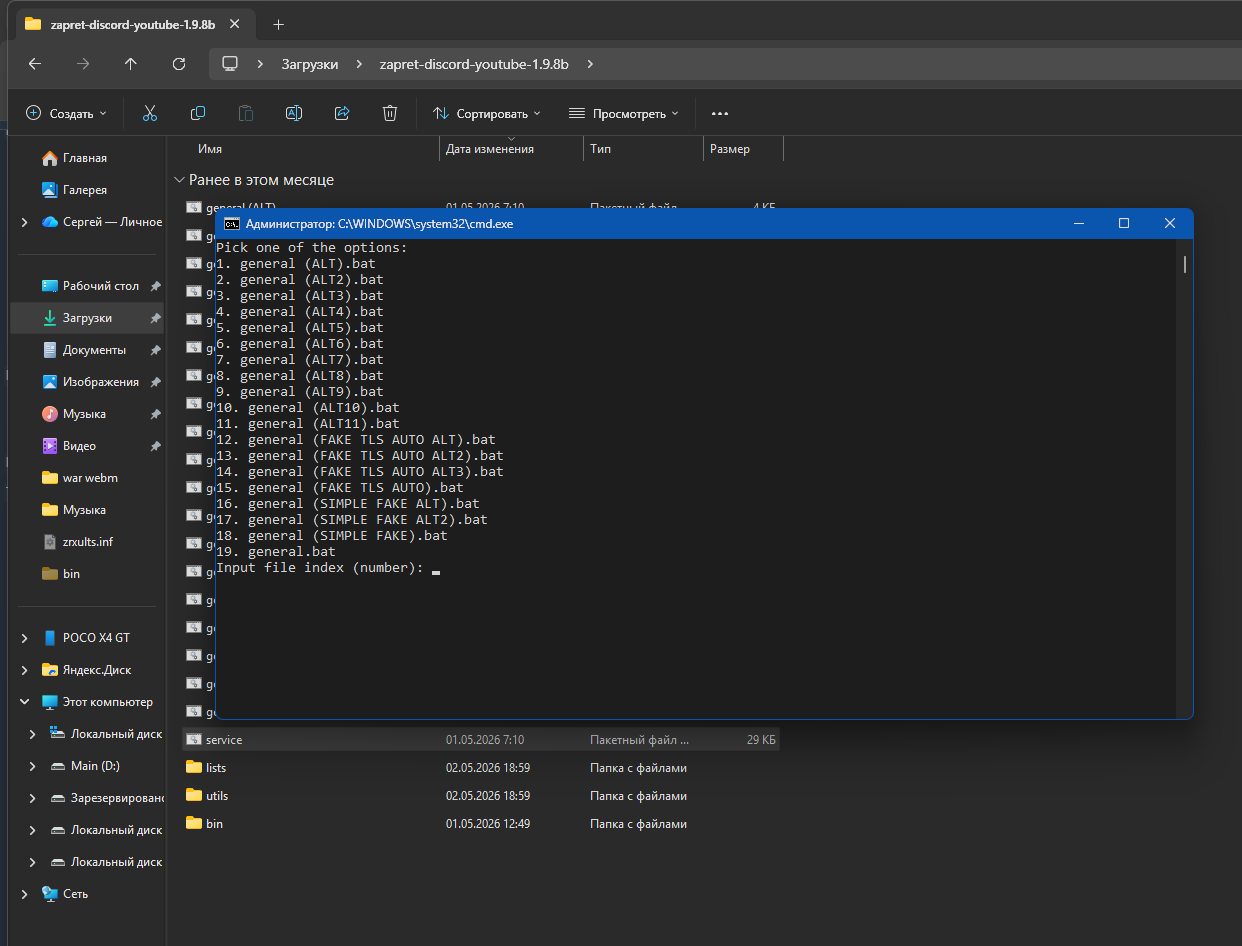The width and height of the screenshot is (1242, 946).
Task: Expand the Main (D:) drive node
Action: [33, 766]
